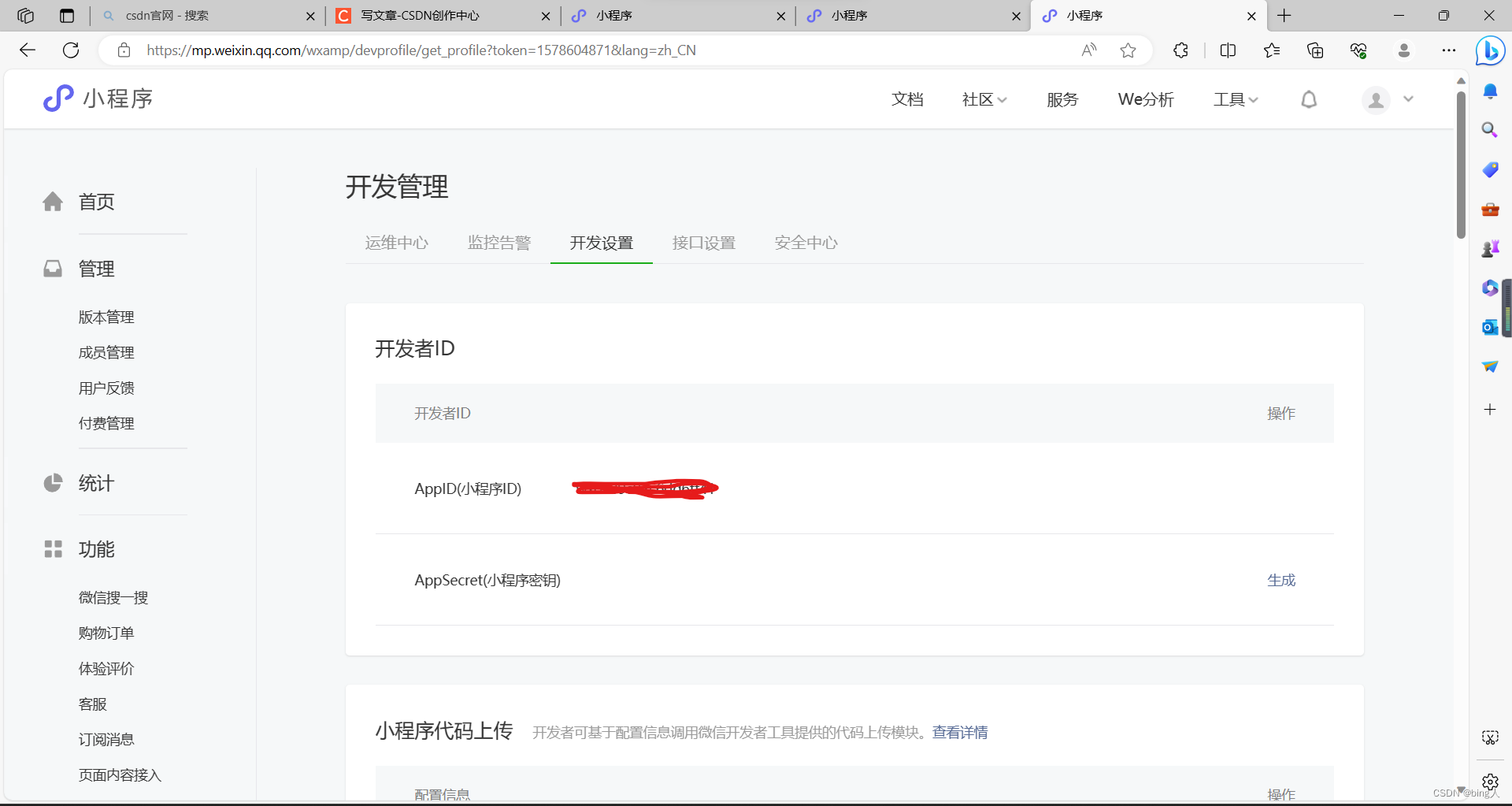1512x806 pixels.
Task: Click 生成 to generate the AppSecret
Action: 1281,580
